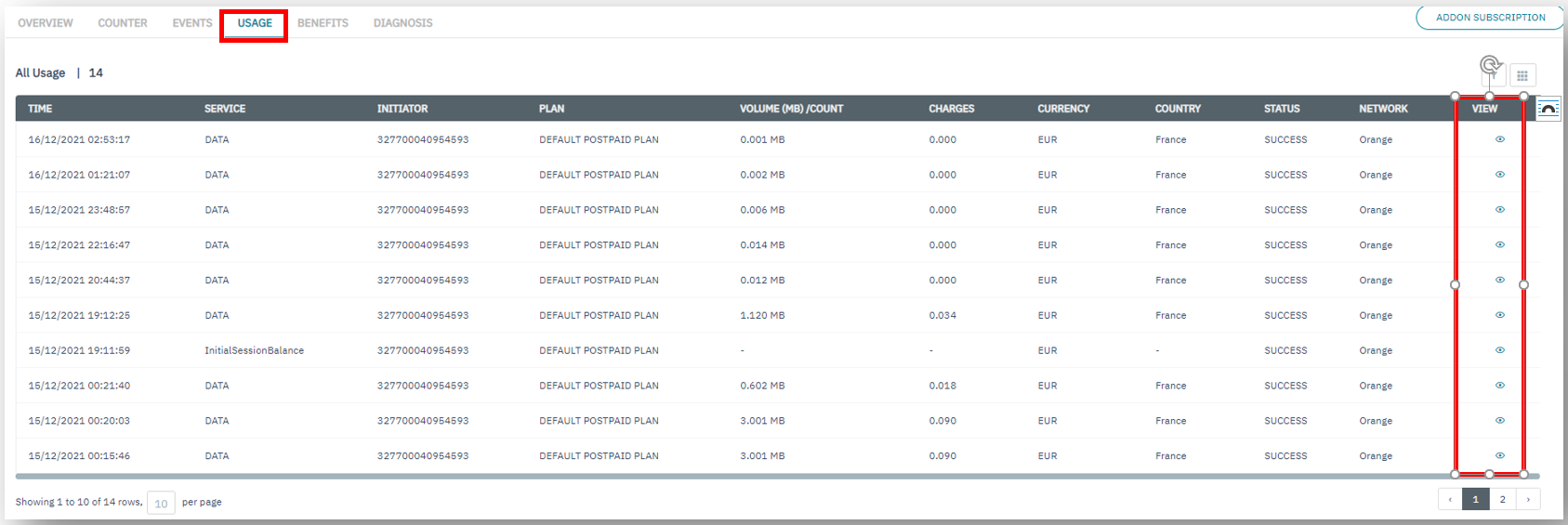This screenshot has width=1568, height=525.
Task: View the 15/12/2021 23:48:57 usage entry
Action: (1499, 210)
